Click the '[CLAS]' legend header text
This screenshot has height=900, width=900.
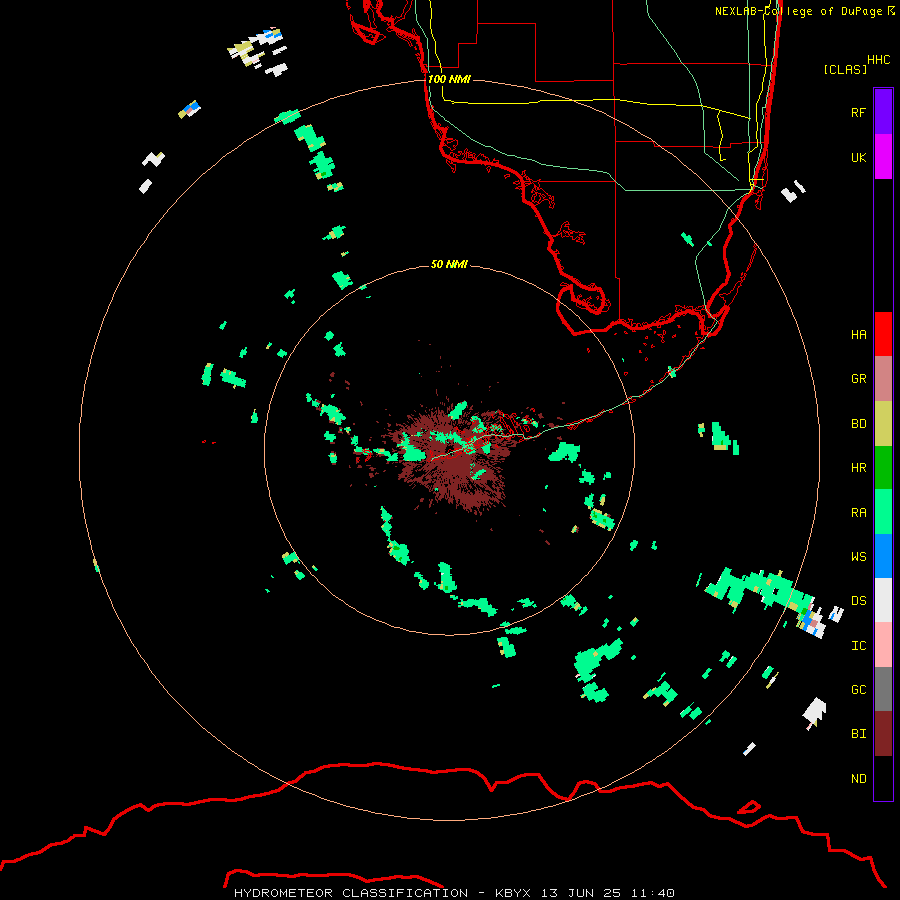coord(845,69)
